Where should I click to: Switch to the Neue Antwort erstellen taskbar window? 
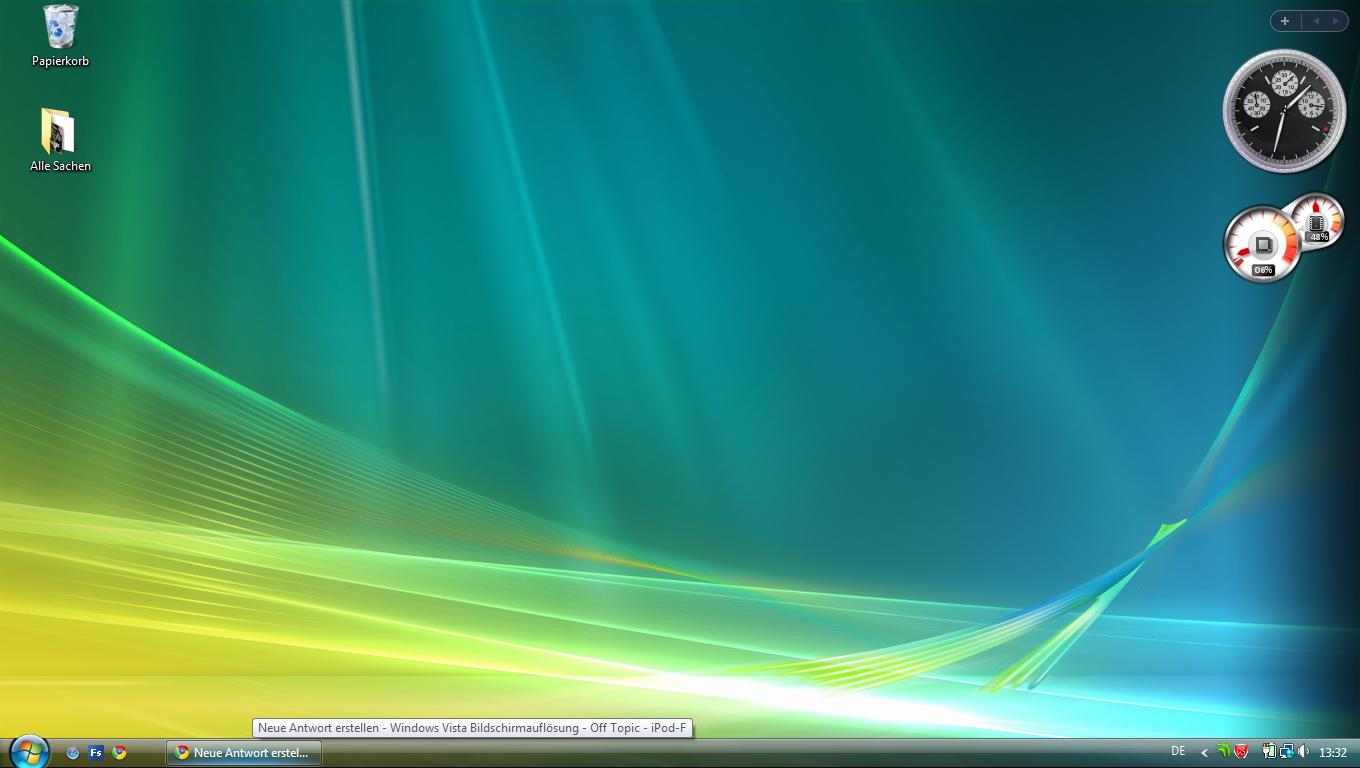pos(244,753)
